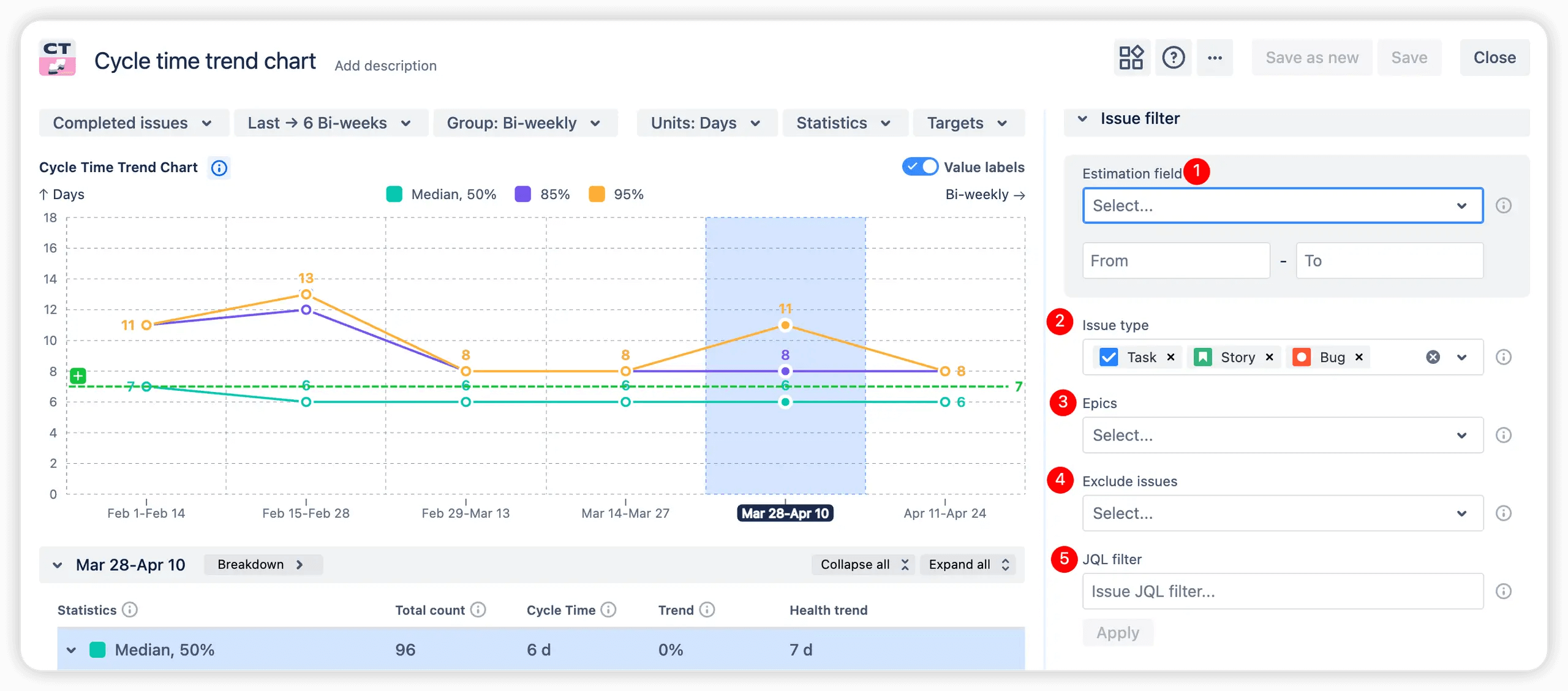The image size is (1568, 691).
Task: Click the Collapse all button
Action: point(864,564)
